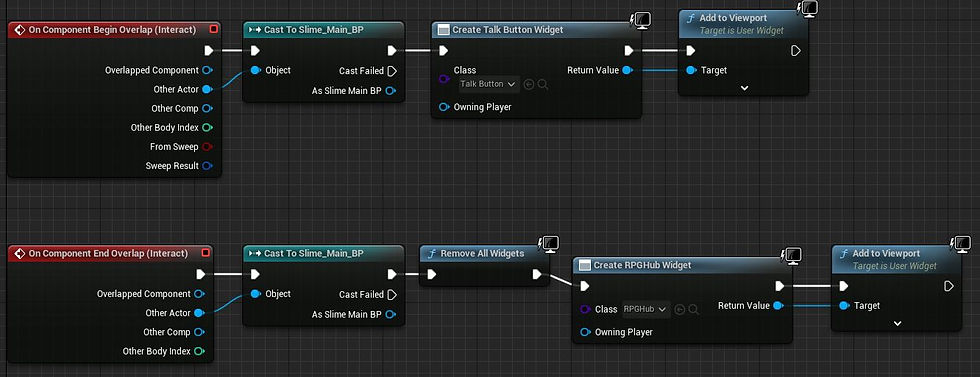Click the Create Talk Button Widget Return Value pin
This screenshot has height=377, width=980.
click(628, 70)
